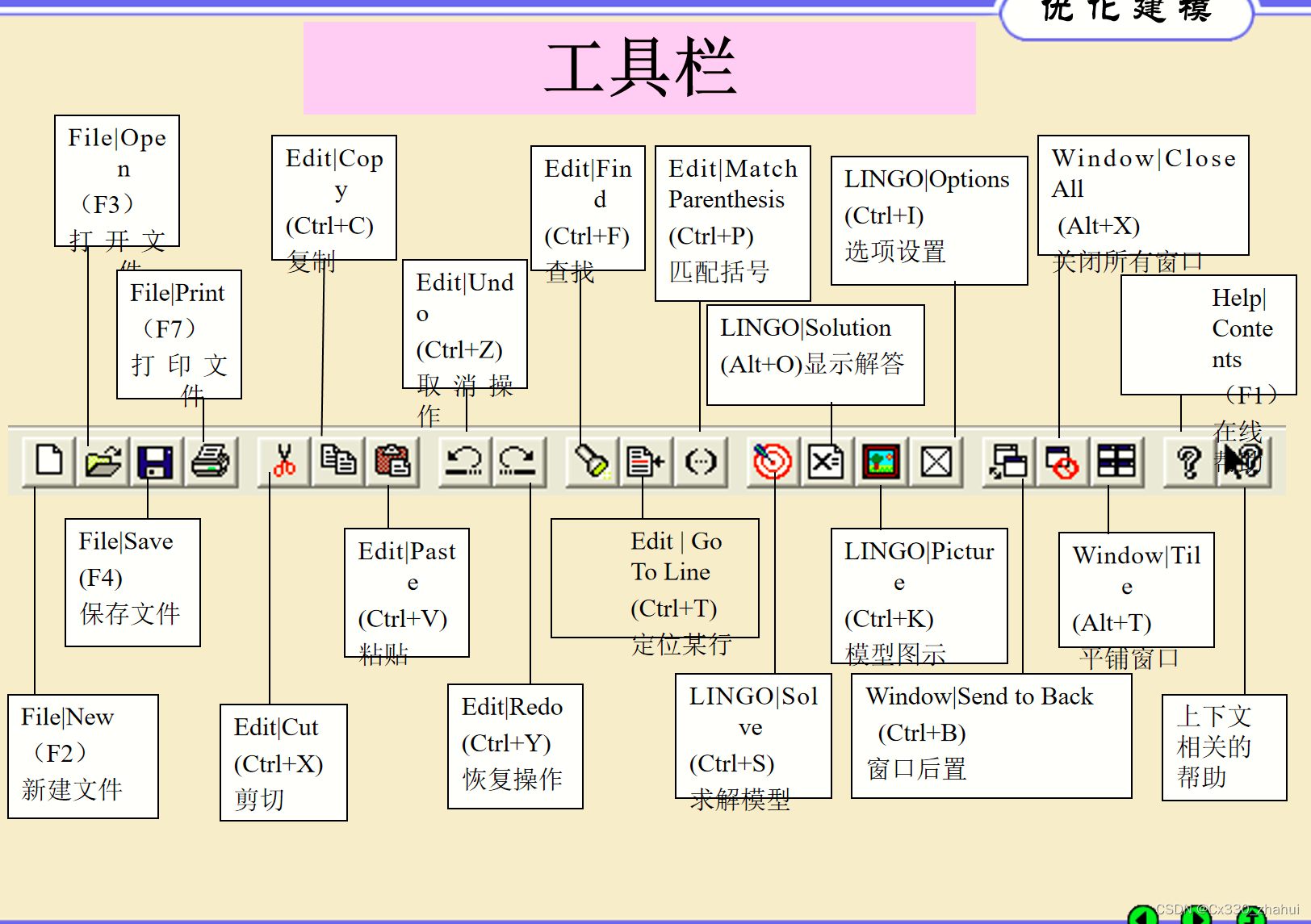Send window to back icon
The height and width of the screenshot is (924, 1311).
pyautogui.click(x=1008, y=462)
